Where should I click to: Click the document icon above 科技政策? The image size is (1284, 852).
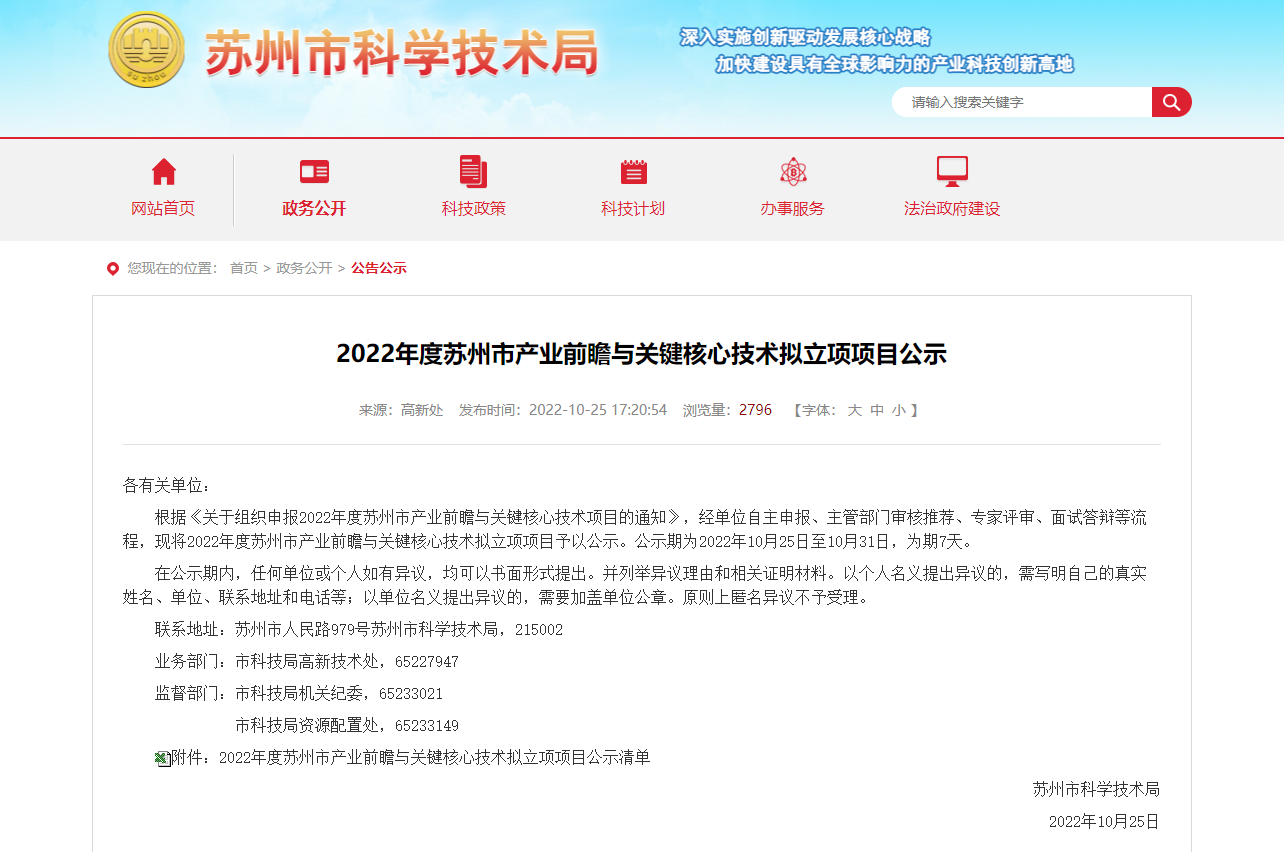473,171
